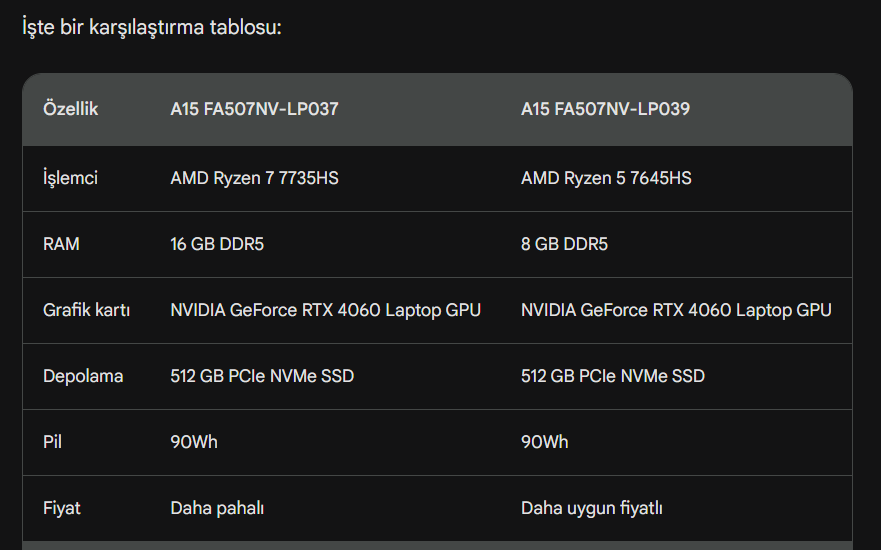
Task: Click the 'İşlemci' row label
Action: click(x=71, y=178)
